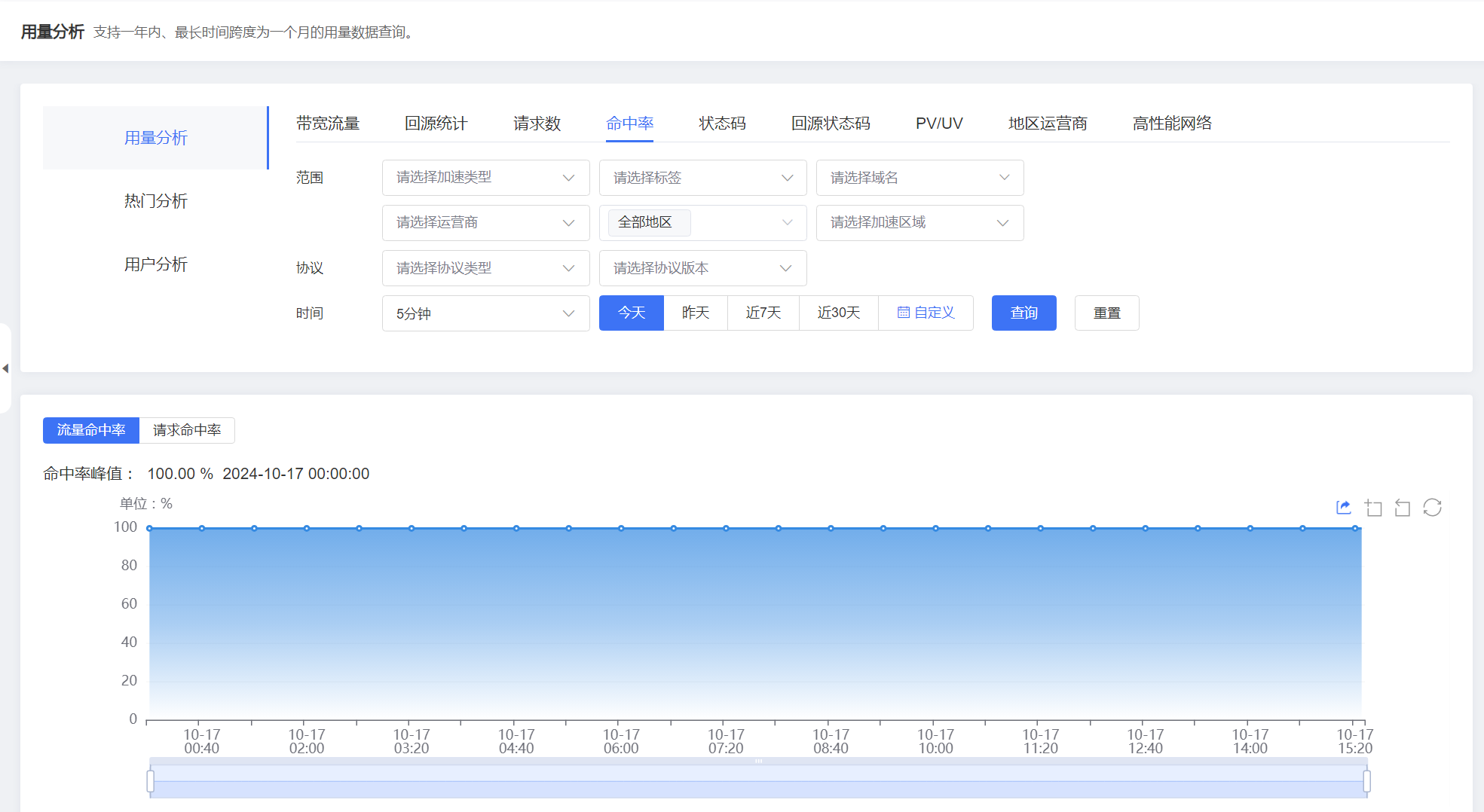The image size is (1484, 812).
Task: Open the 请选择加速类型 dropdown
Action: [x=485, y=178]
